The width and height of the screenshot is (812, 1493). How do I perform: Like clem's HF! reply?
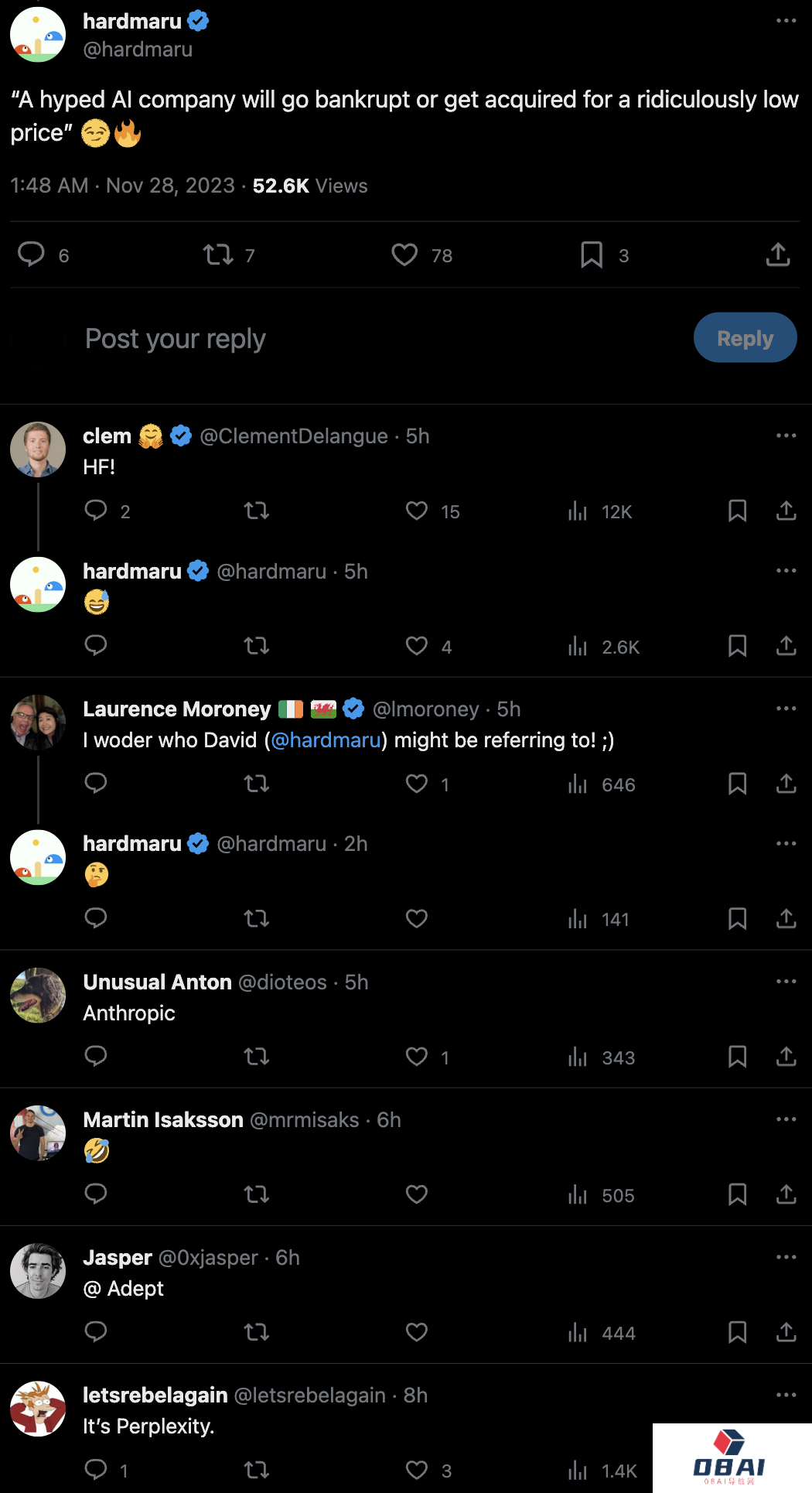417,511
